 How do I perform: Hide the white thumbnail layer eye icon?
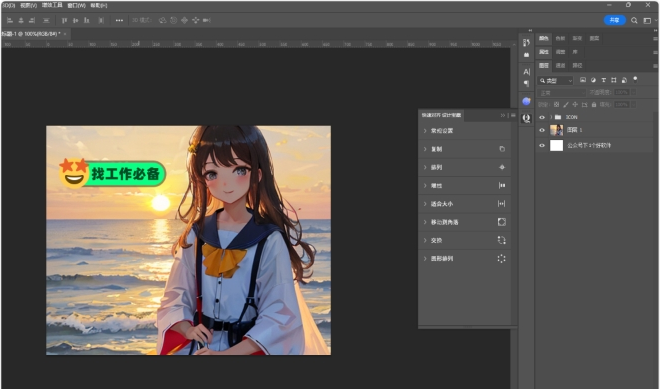tap(542, 145)
